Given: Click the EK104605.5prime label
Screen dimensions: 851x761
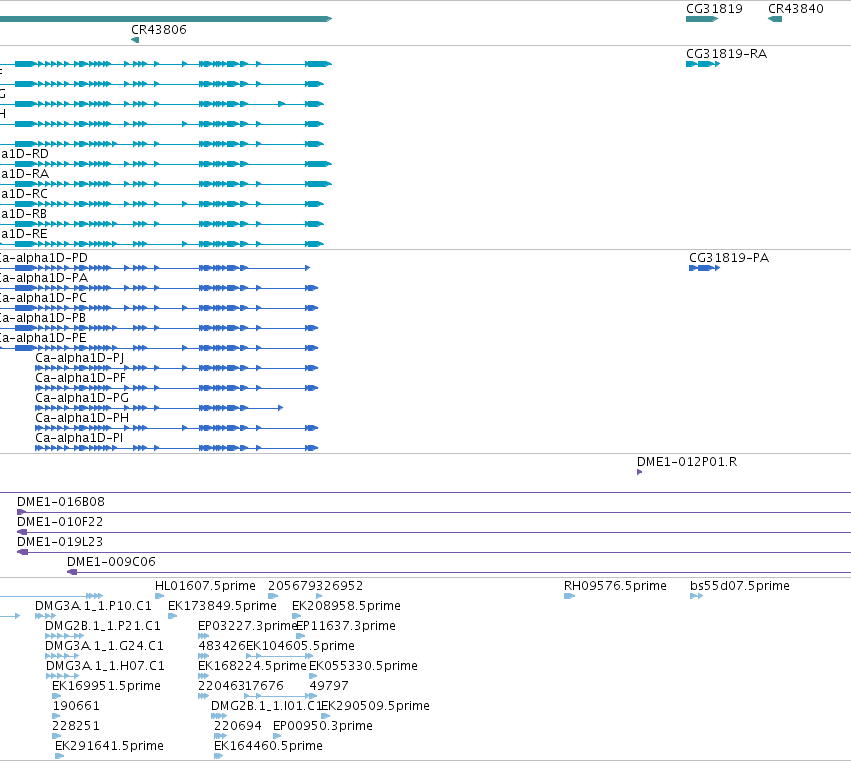Looking at the screenshot, I should 300,646.
